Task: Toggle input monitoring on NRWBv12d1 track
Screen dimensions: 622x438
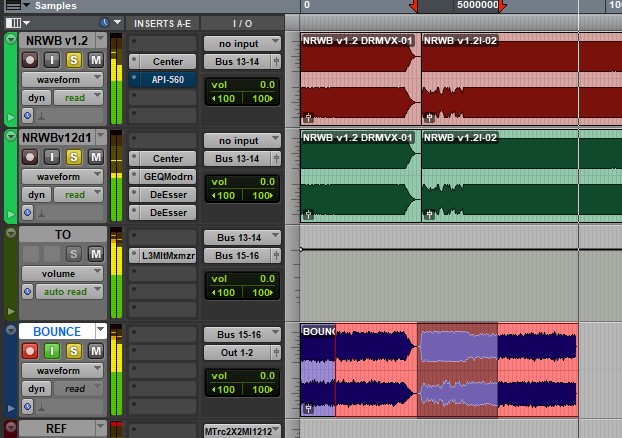Action: pos(52,157)
